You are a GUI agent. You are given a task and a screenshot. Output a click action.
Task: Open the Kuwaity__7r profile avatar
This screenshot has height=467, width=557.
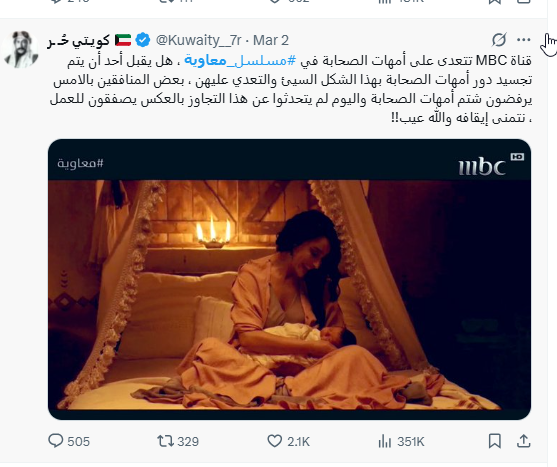click(x=21, y=49)
